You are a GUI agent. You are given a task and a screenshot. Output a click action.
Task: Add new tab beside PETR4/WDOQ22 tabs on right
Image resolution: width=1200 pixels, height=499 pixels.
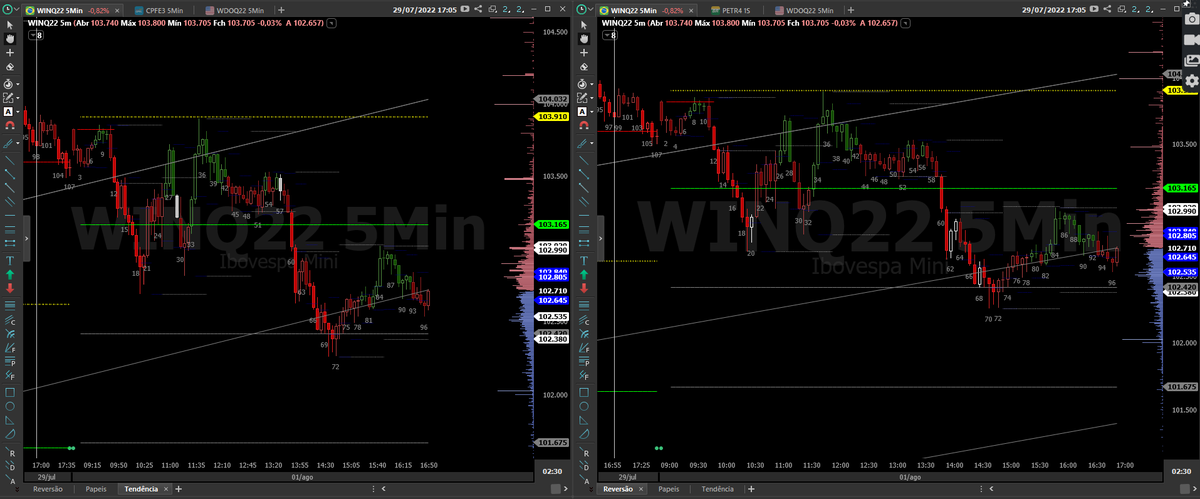pyautogui.click(x=852, y=9)
